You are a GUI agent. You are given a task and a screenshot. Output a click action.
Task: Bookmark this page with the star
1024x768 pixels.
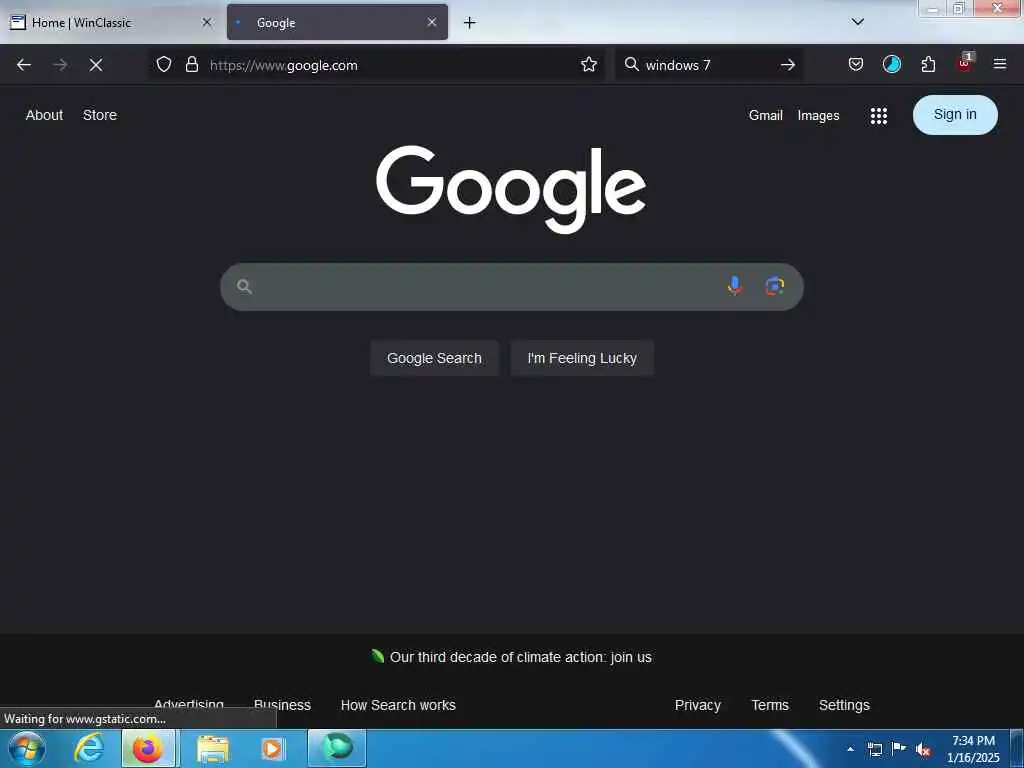click(589, 64)
